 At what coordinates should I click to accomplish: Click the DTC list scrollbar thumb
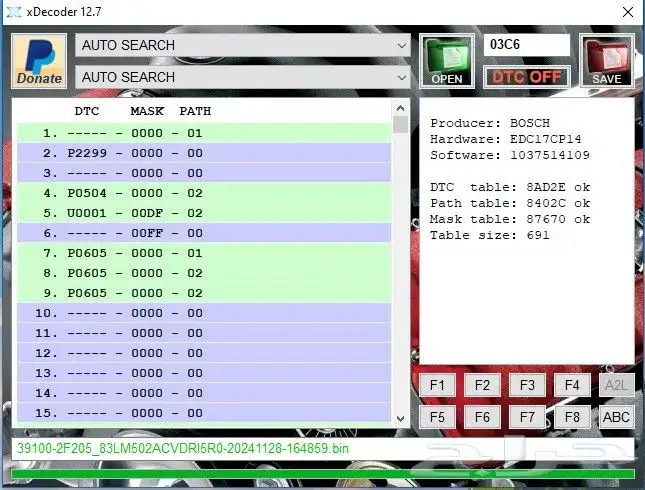(400, 125)
